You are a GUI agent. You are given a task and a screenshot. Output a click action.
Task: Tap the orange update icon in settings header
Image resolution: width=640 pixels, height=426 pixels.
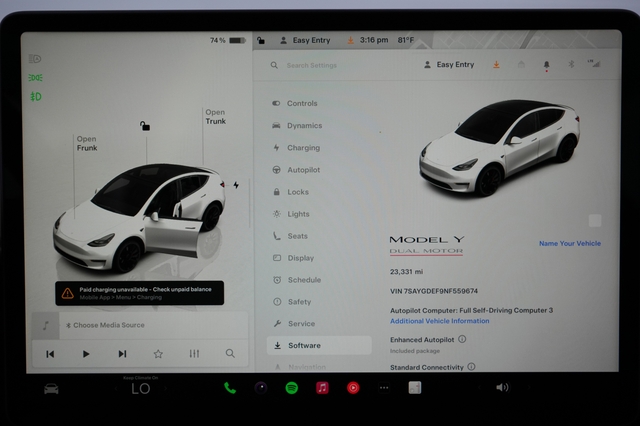pyautogui.click(x=496, y=64)
